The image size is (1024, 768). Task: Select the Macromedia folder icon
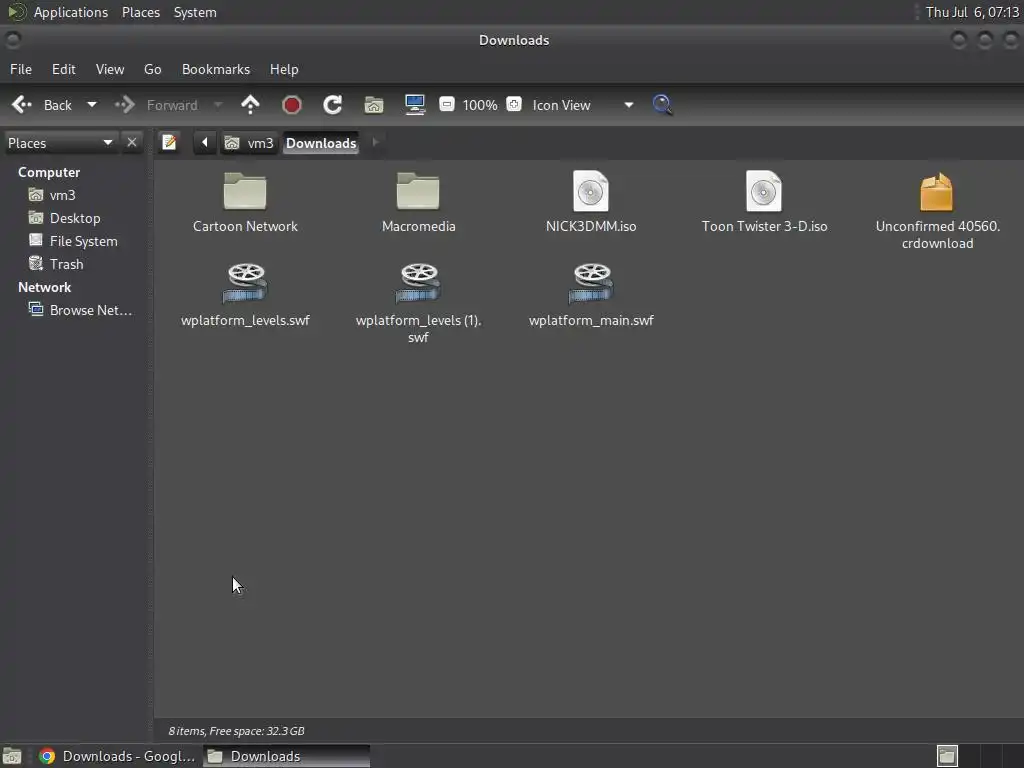point(418,191)
